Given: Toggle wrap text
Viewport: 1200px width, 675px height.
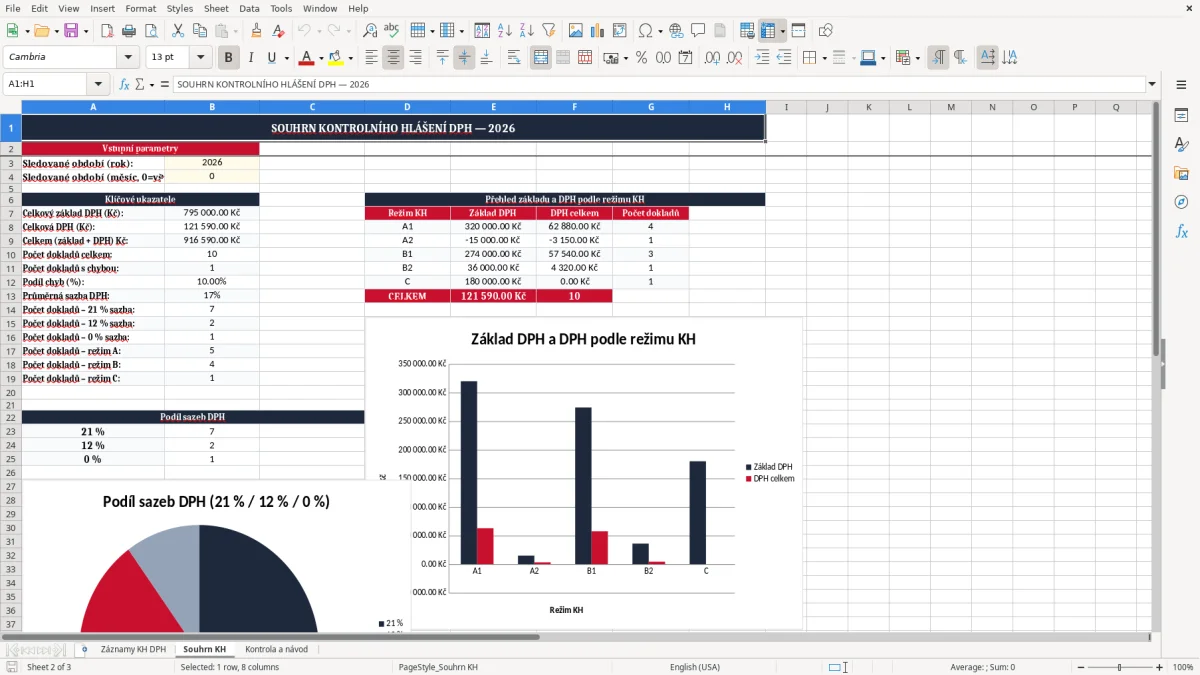Looking at the screenshot, I should click(x=514, y=58).
